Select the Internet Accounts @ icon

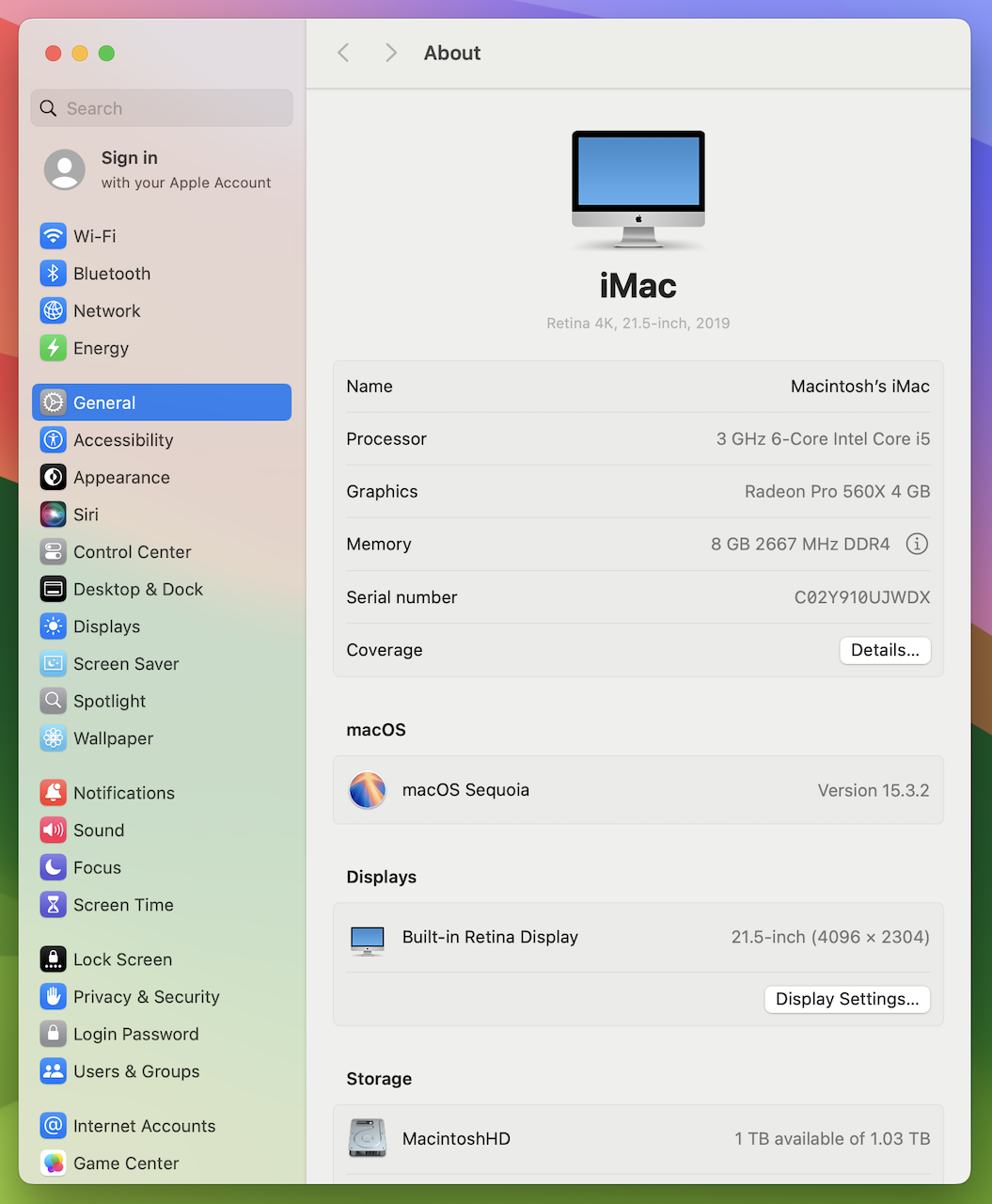[54, 1126]
